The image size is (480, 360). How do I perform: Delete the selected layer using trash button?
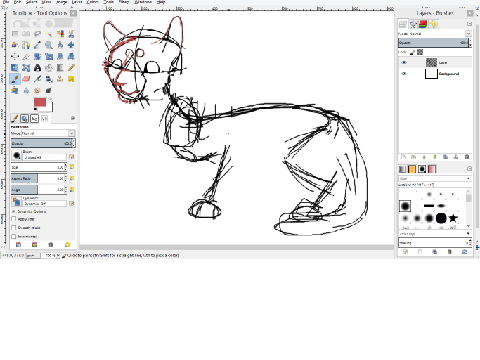467,157
